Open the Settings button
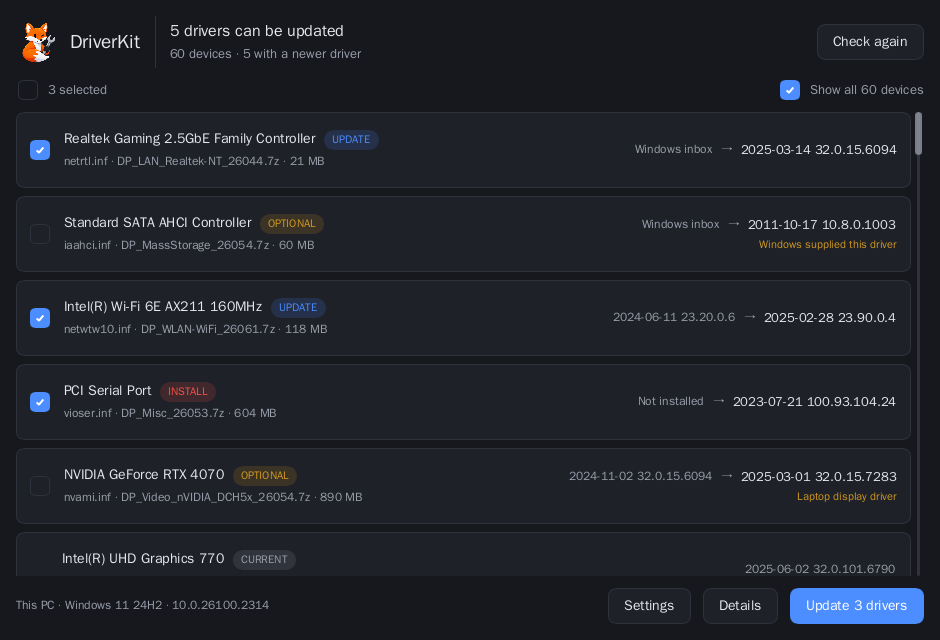This screenshot has height=640, width=940. point(649,606)
